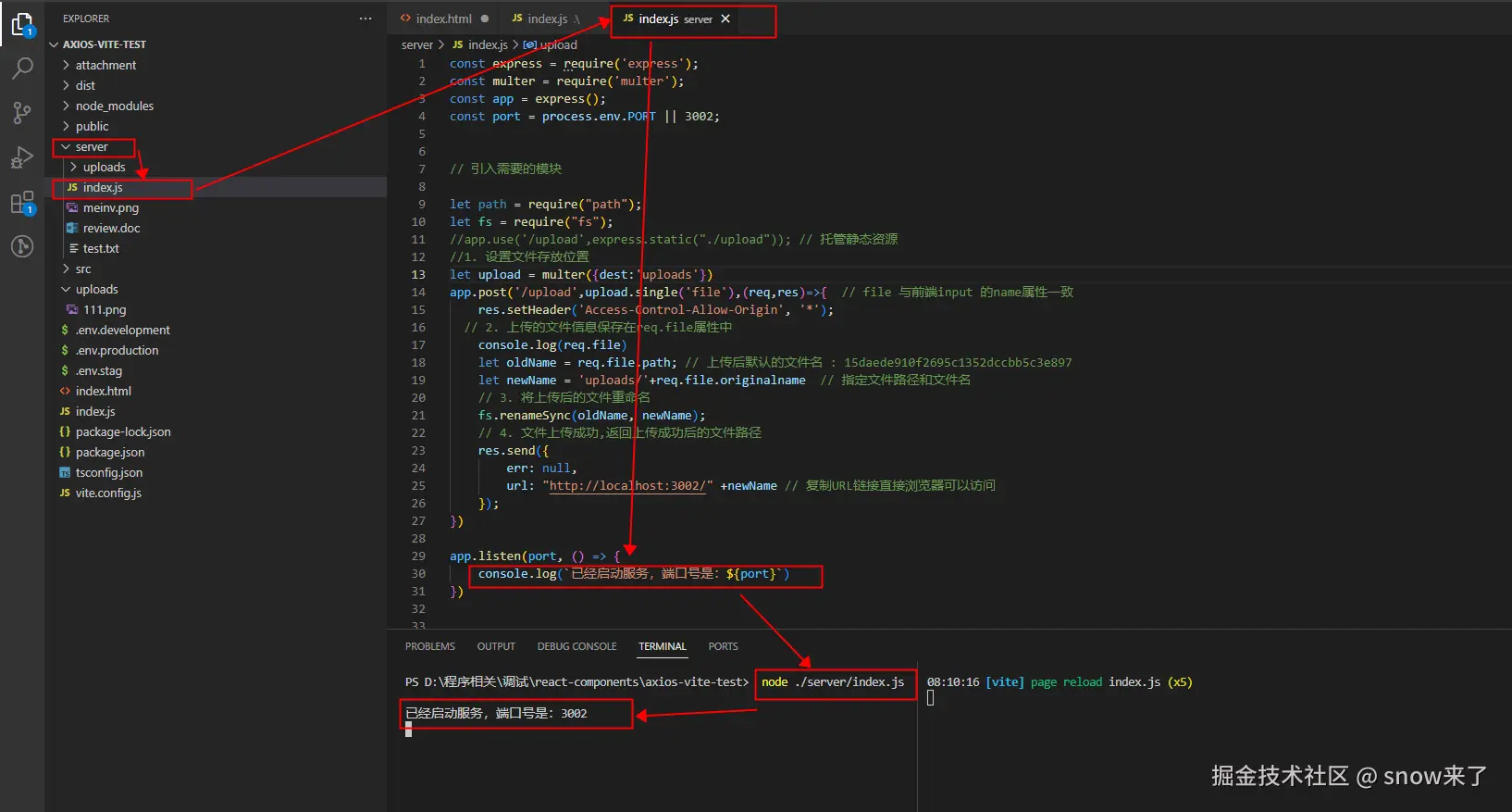Click line number 13 in gutter
This screenshot has height=812, width=1512.
click(x=418, y=274)
